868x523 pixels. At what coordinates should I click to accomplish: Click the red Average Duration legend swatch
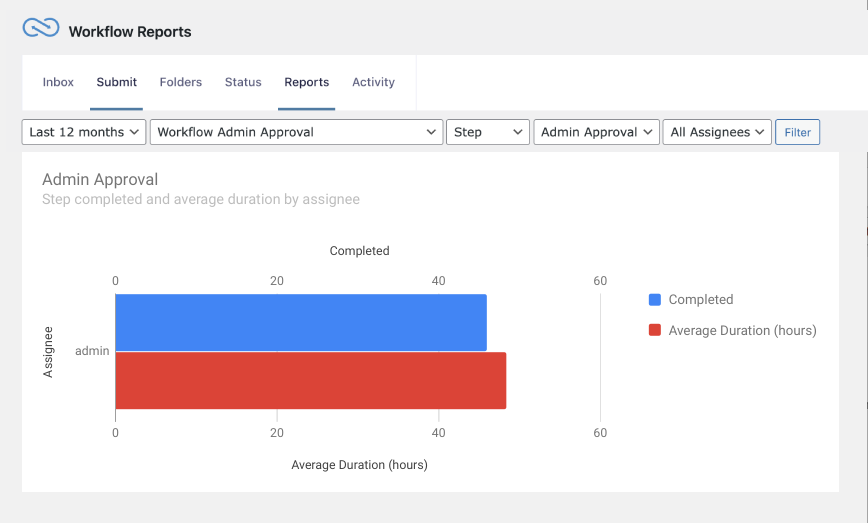655,330
